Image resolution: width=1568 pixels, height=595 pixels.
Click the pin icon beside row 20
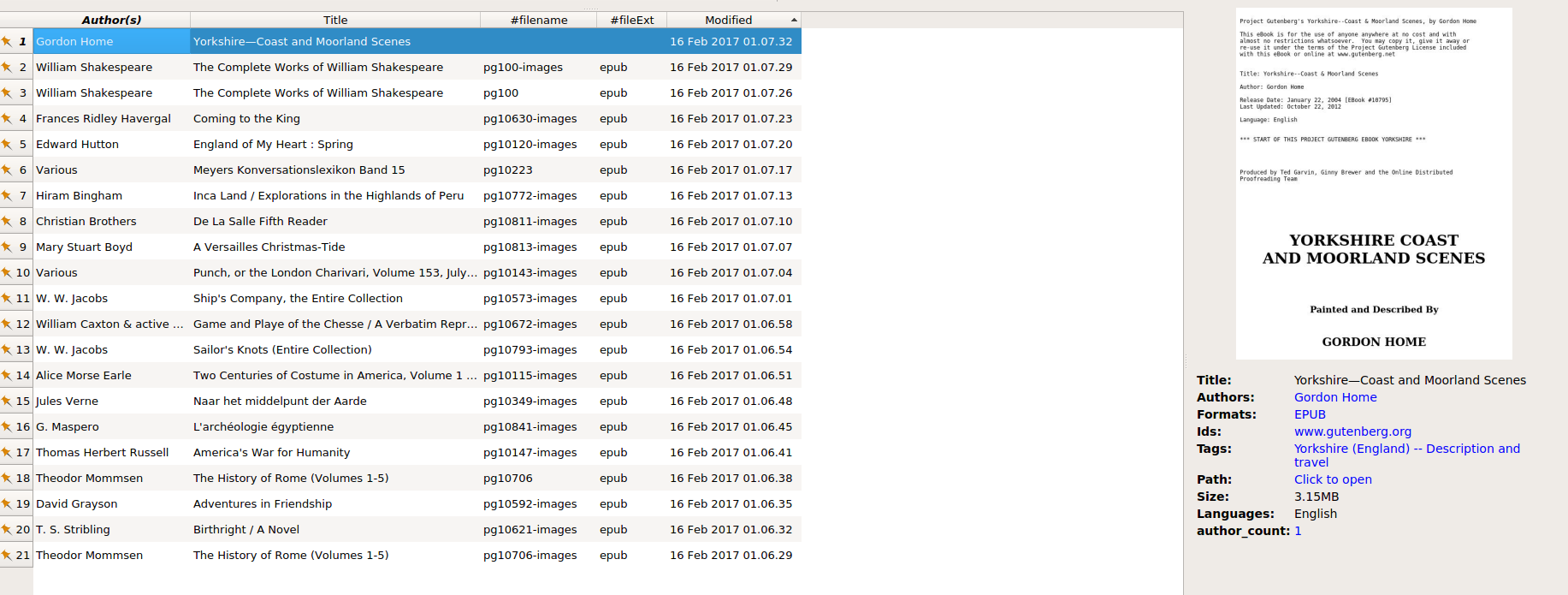point(6,529)
